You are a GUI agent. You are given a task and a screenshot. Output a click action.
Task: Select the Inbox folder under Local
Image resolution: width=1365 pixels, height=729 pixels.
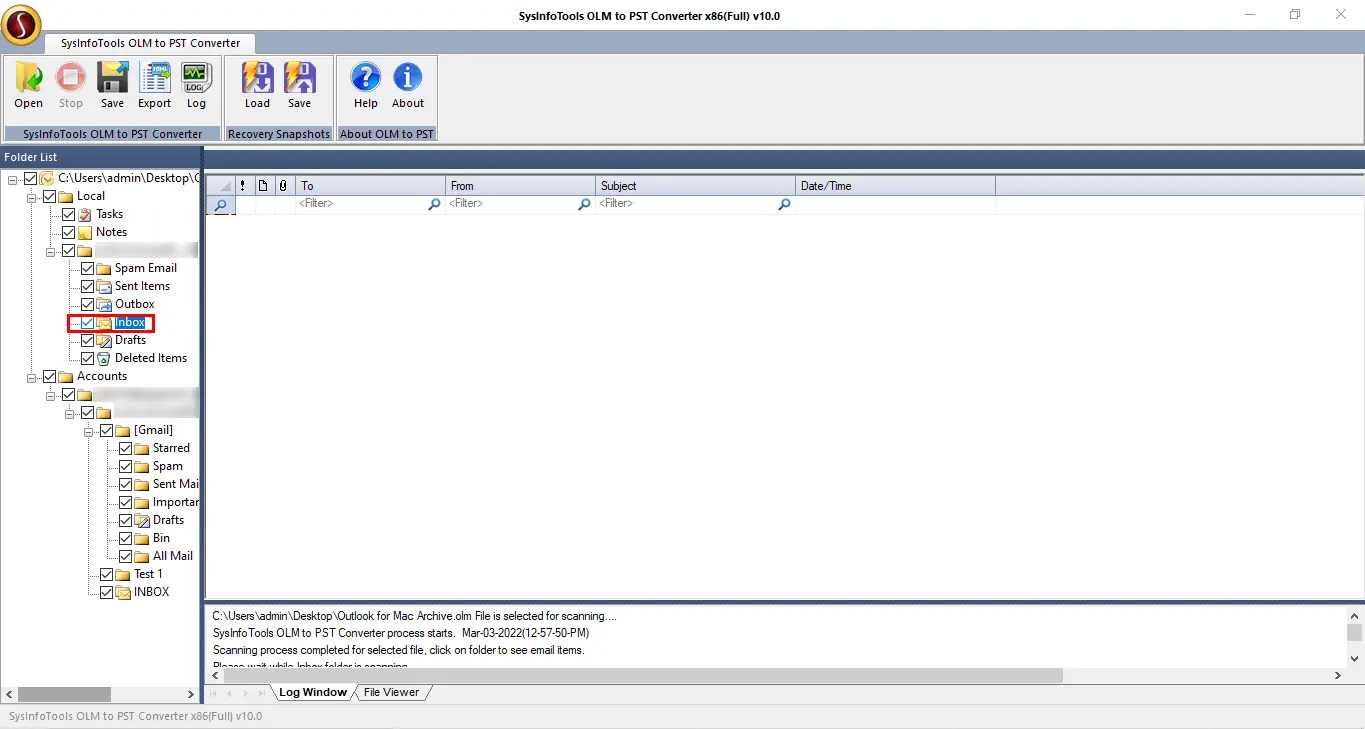click(130, 322)
